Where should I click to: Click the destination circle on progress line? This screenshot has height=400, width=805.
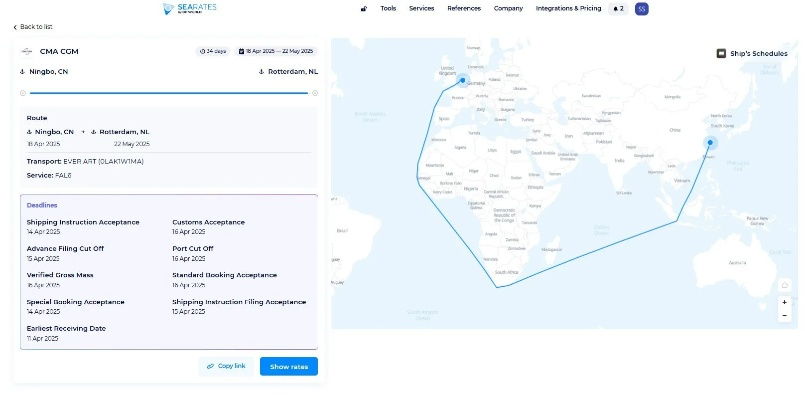(x=315, y=93)
